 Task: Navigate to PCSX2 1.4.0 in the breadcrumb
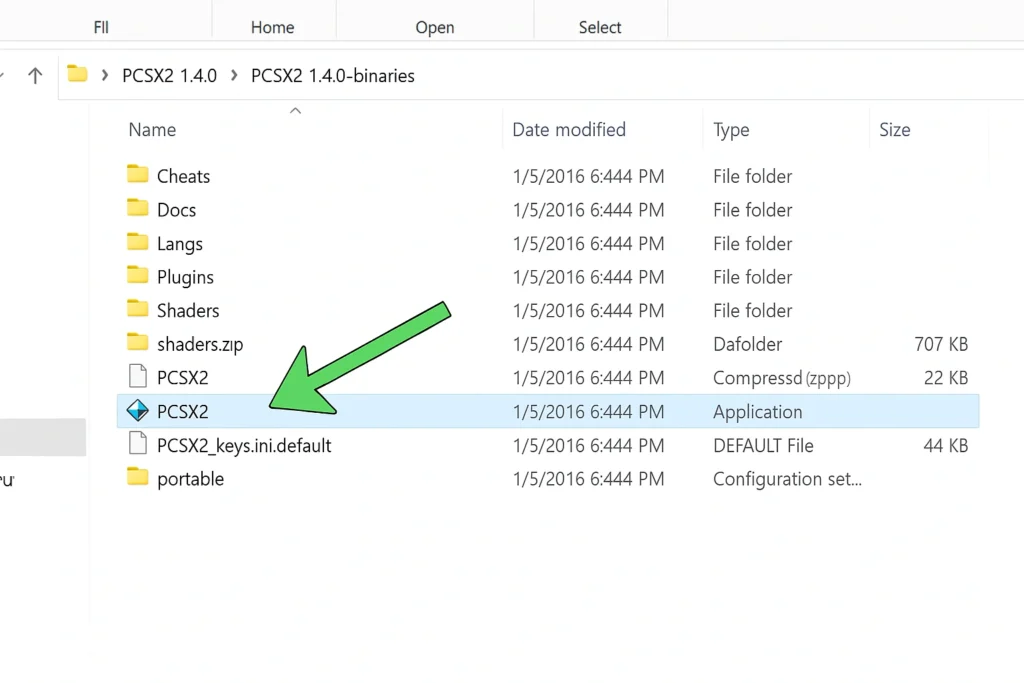click(x=169, y=76)
